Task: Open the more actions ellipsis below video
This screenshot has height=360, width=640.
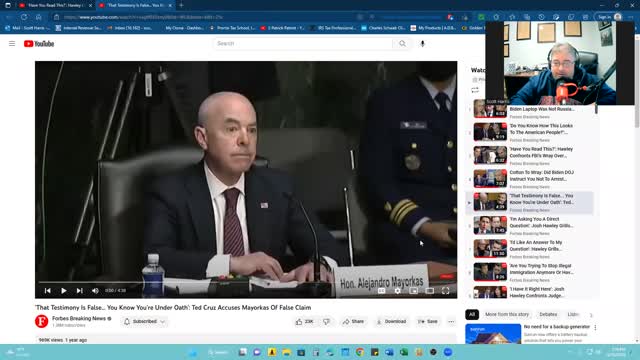Action: [451, 322]
